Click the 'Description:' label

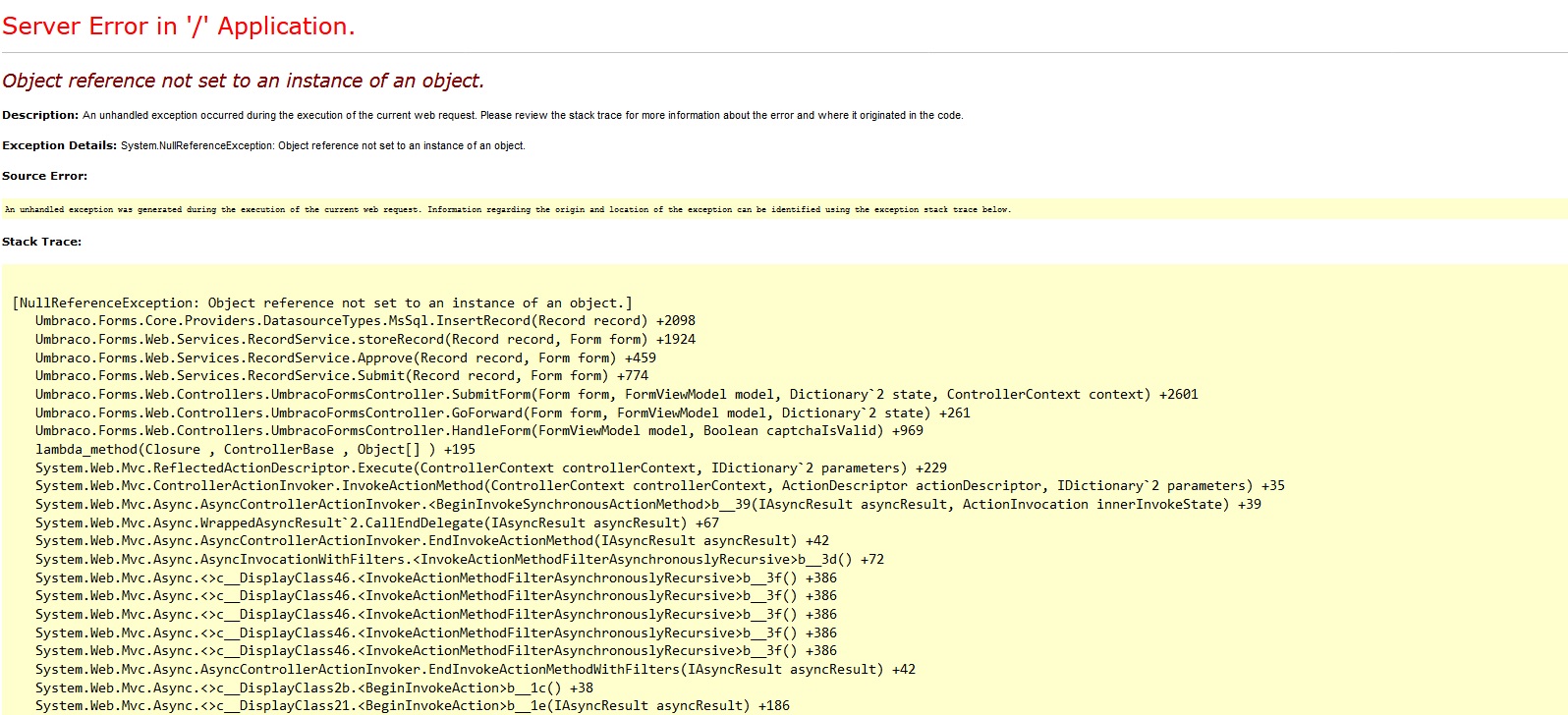pos(40,115)
